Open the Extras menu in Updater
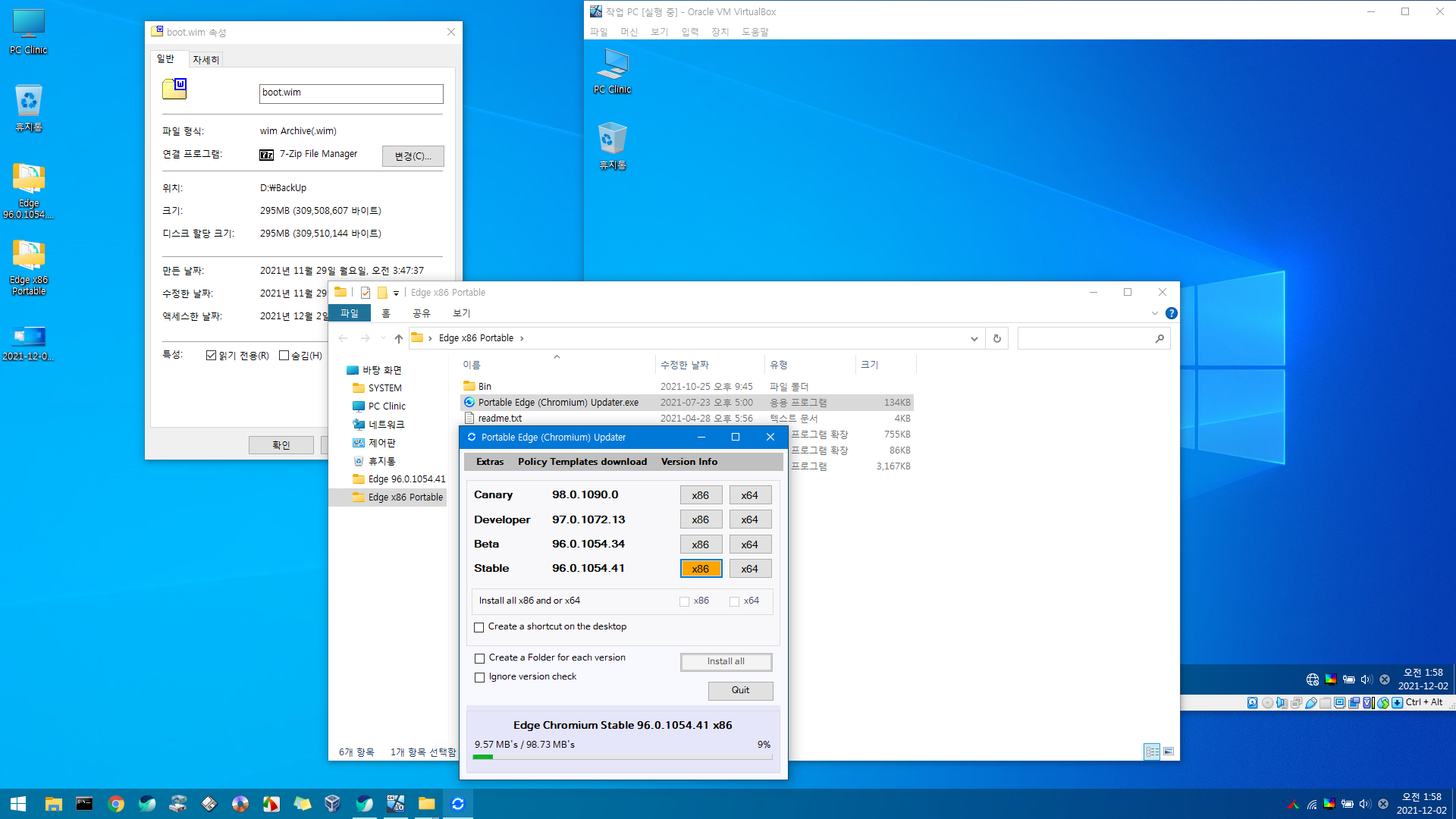The width and height of the screenshot is (1456, 819). click(x=490, y=462)
